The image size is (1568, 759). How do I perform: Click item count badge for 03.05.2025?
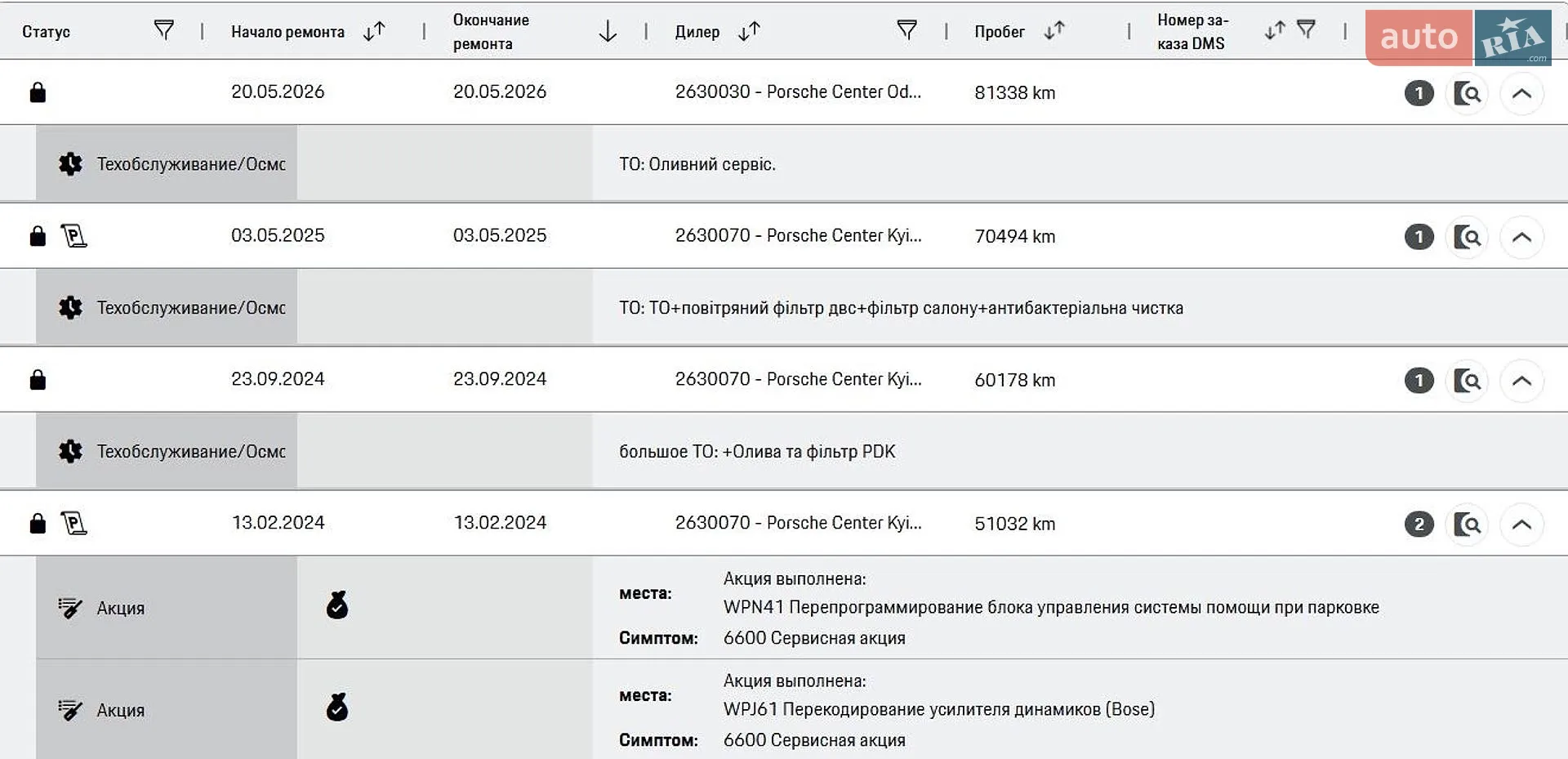[x=1419, y=237]
